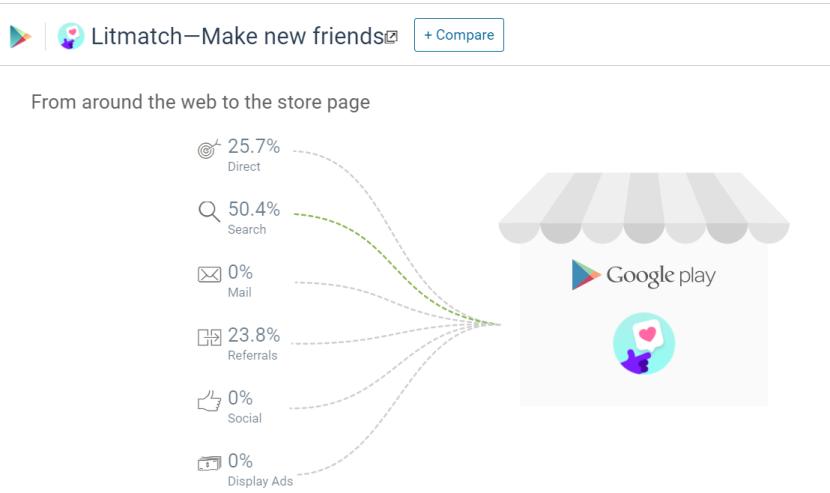Click the round Litmatch icon in storefront

click(x=643, y=343)
